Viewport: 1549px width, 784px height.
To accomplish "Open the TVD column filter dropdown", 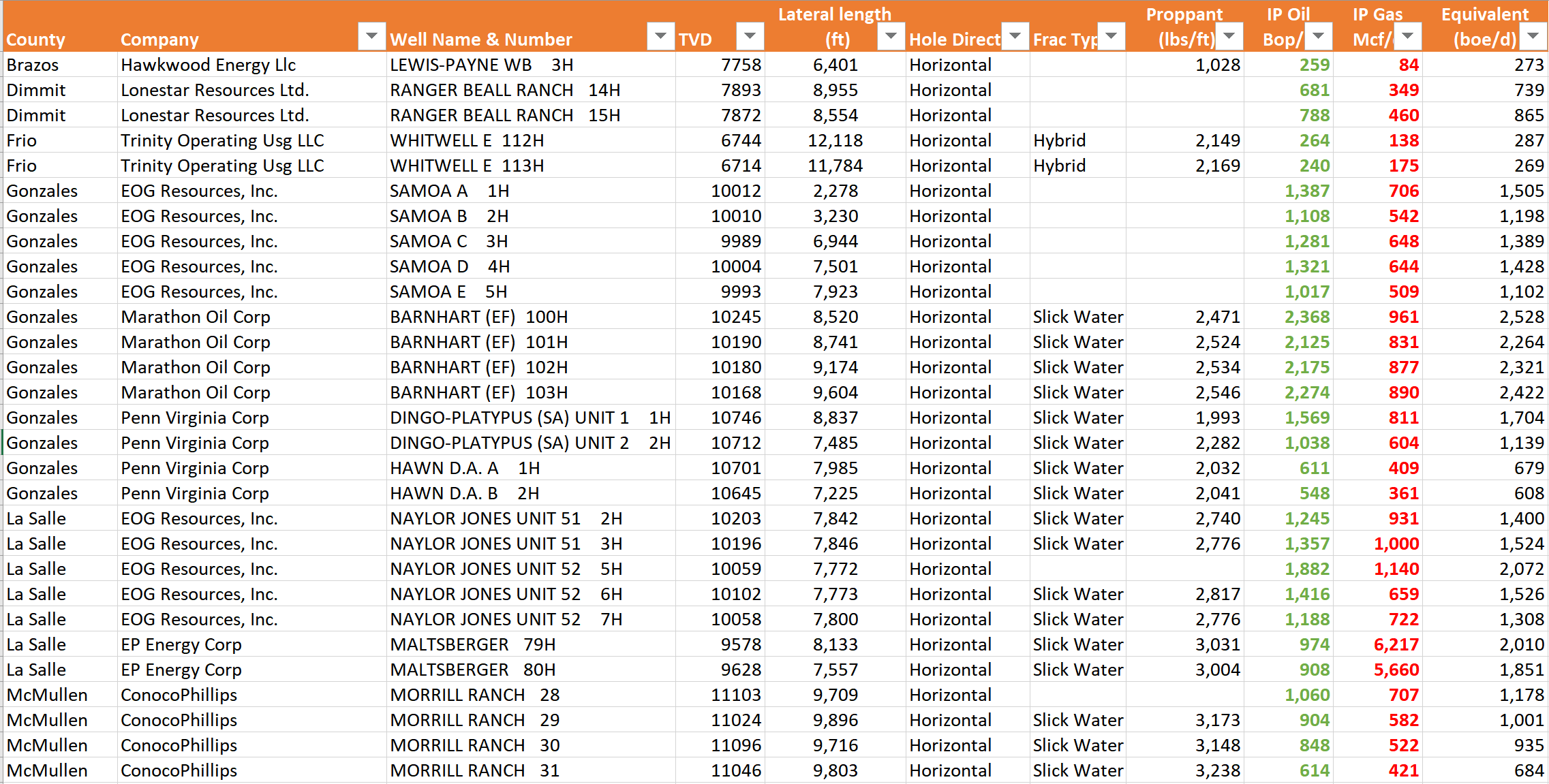I will tap(750, 36).
